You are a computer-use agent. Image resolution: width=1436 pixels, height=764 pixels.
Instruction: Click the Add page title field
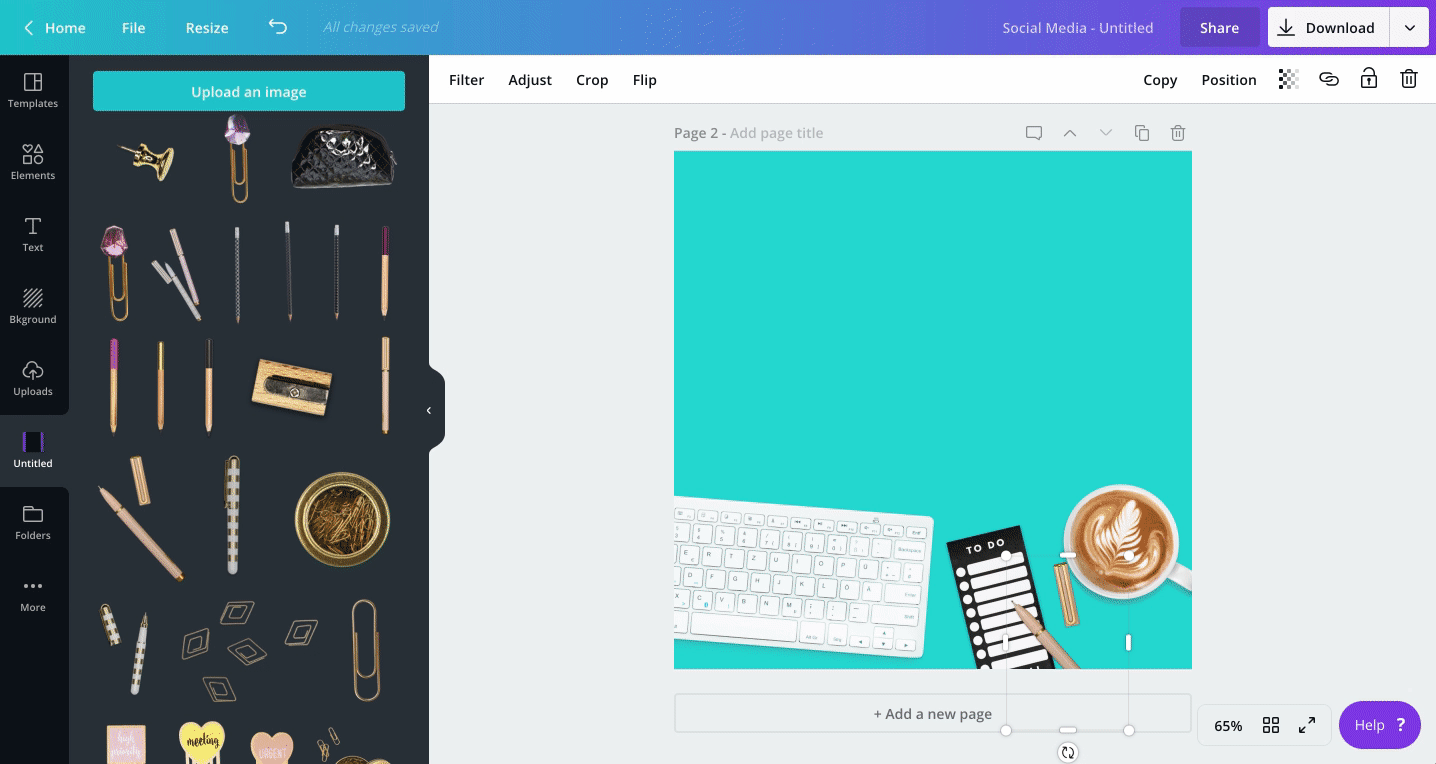776,133
